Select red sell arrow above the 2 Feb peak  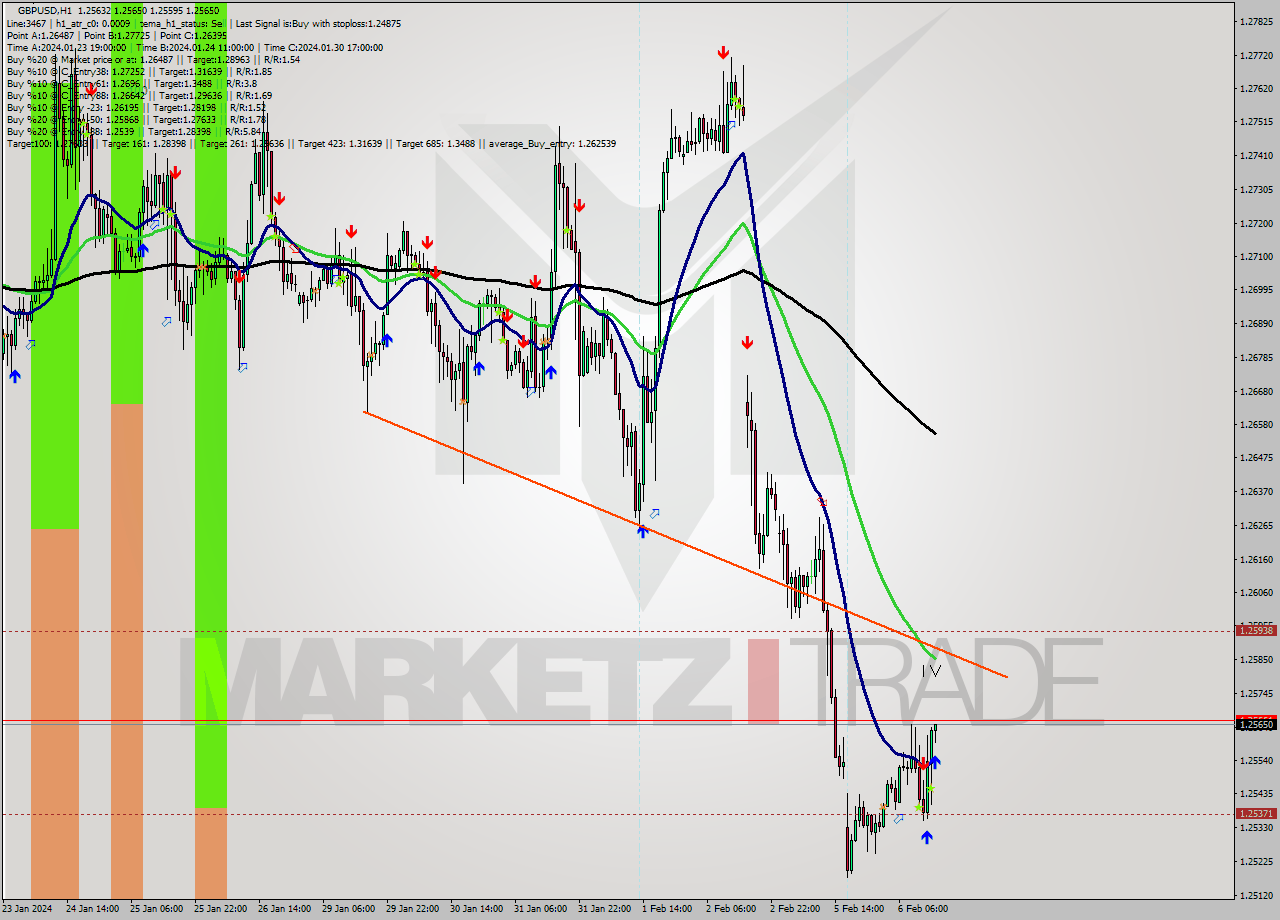point(722,52)
